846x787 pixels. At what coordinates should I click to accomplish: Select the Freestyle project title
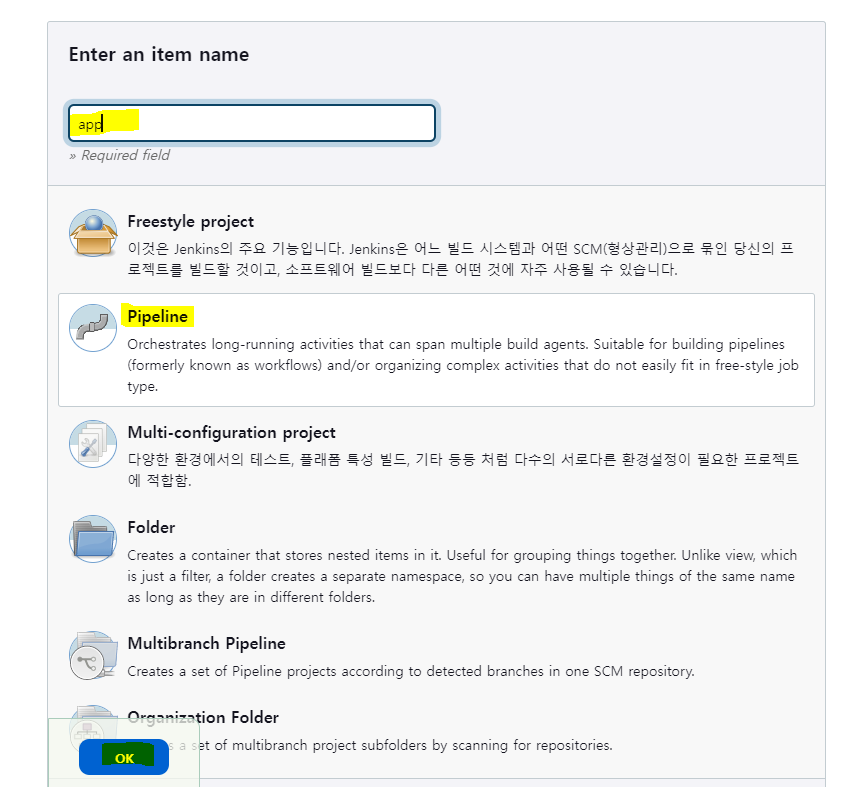click(x=190, y=222)
